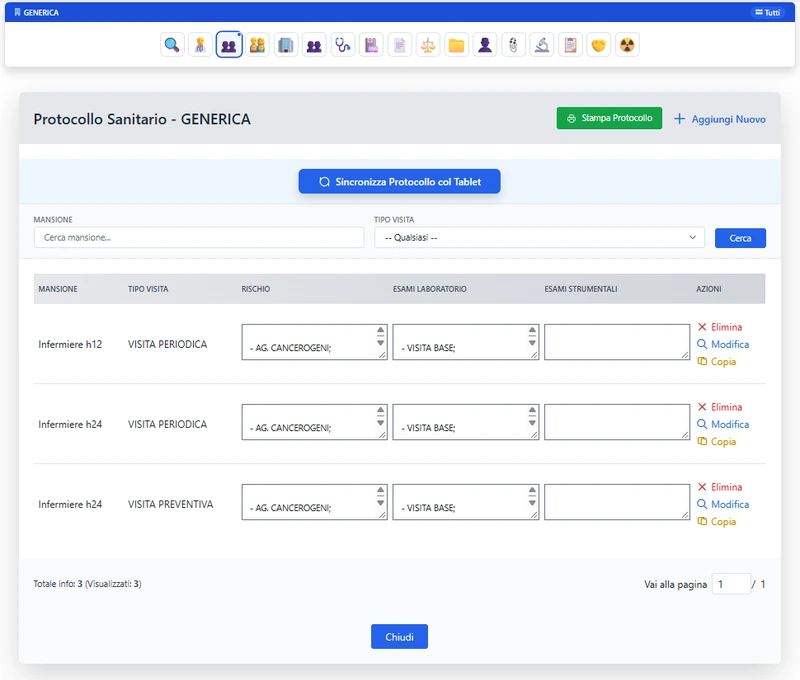Click the TIPO VISITA column header
Screen dimensions: 800x680
148,289
